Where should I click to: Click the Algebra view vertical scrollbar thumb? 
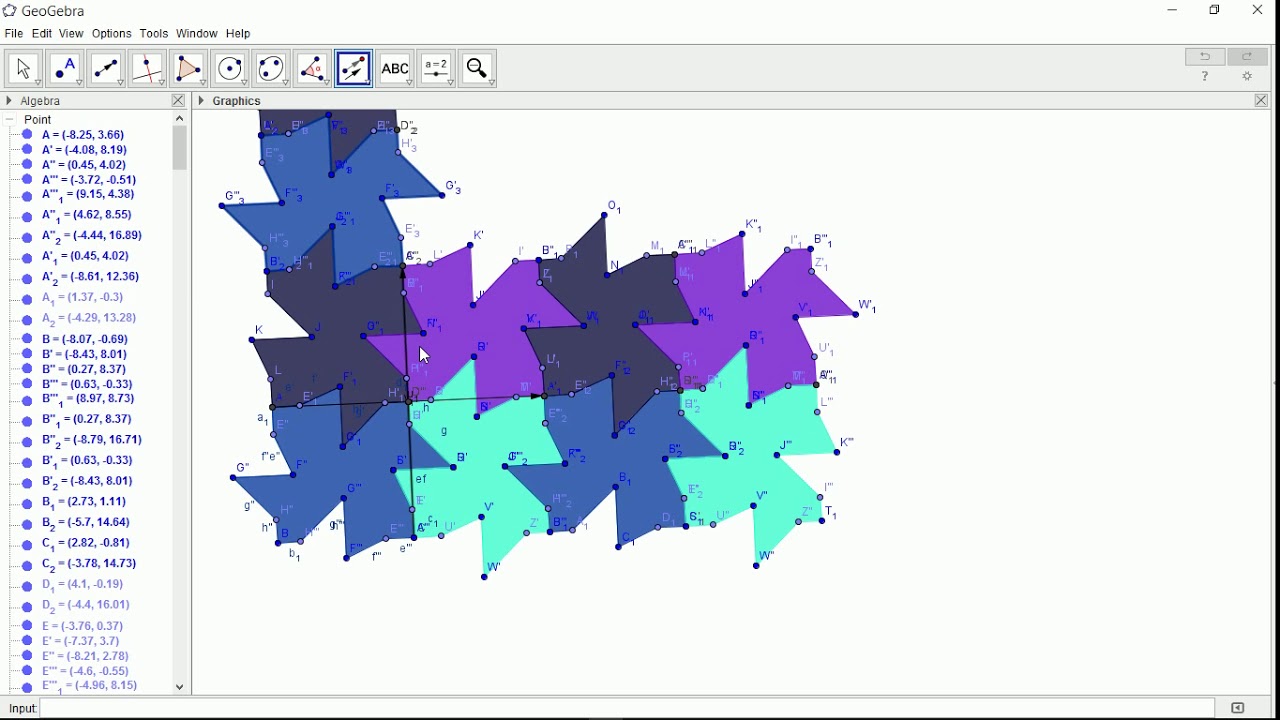pos(180,149)
